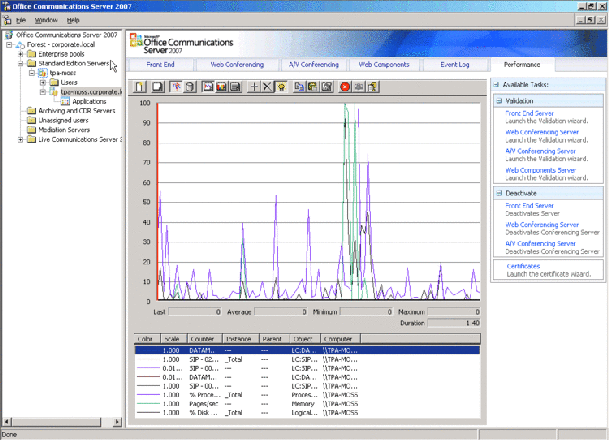Open the File menu

(x=21, y=20)
